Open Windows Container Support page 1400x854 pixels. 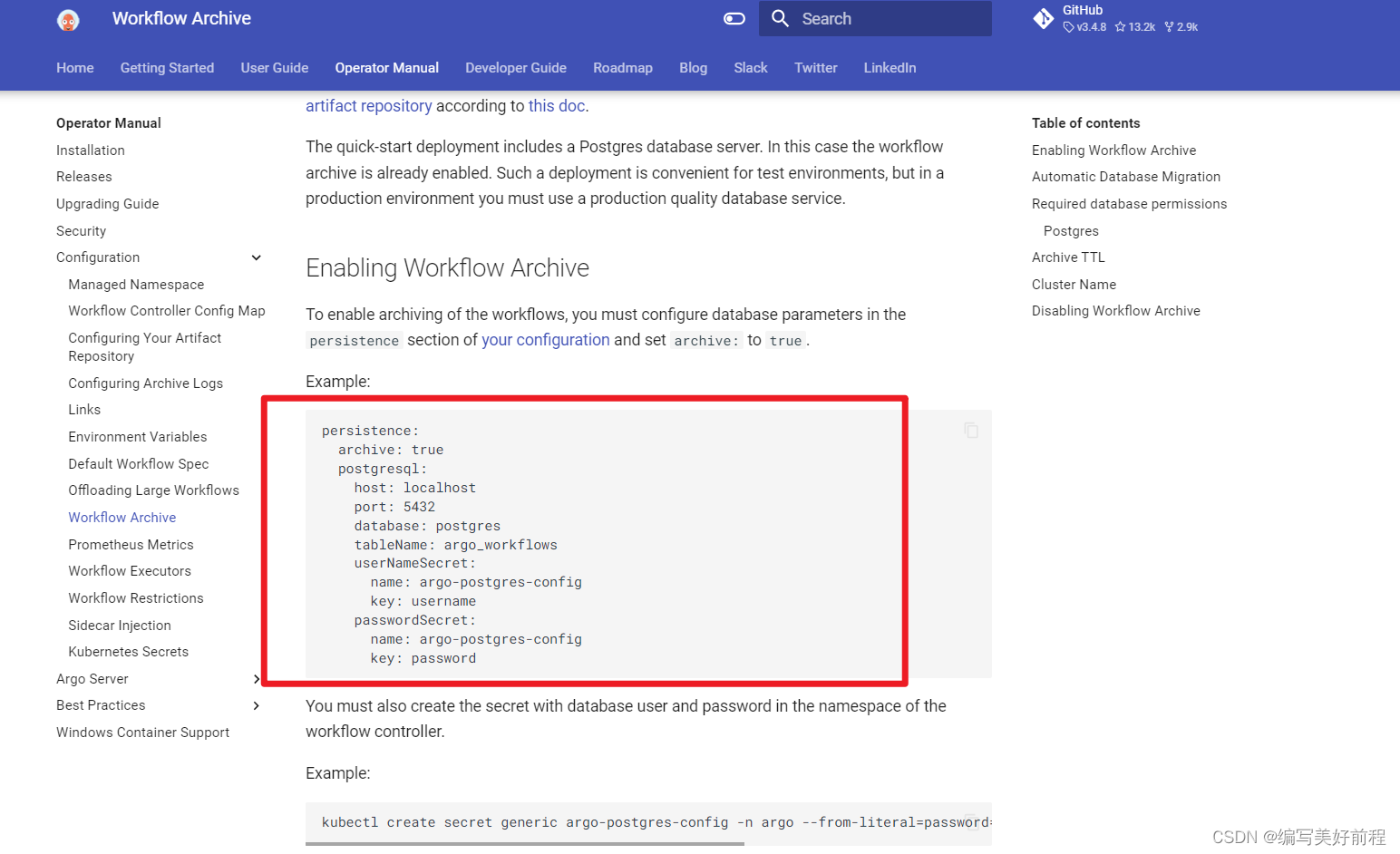point(143,733)
